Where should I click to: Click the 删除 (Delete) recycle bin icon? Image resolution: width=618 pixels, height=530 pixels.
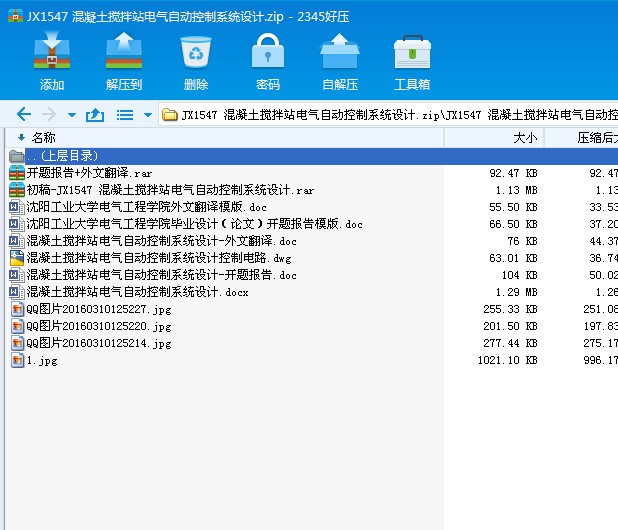pos(195,51)
